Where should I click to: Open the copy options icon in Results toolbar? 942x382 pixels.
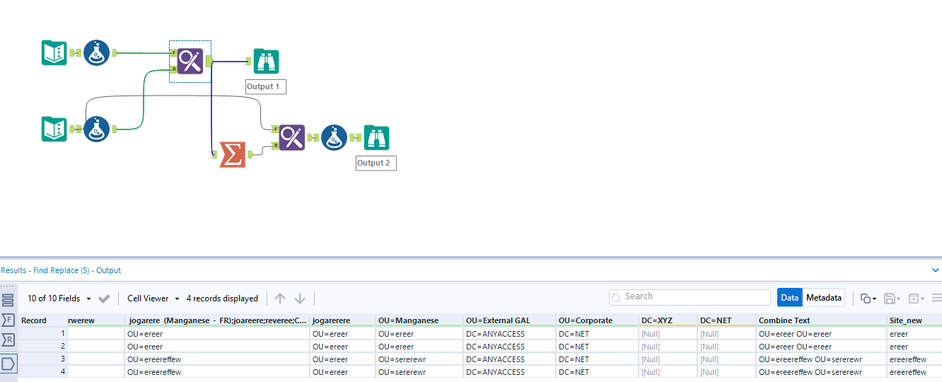[x=868, y=298]
